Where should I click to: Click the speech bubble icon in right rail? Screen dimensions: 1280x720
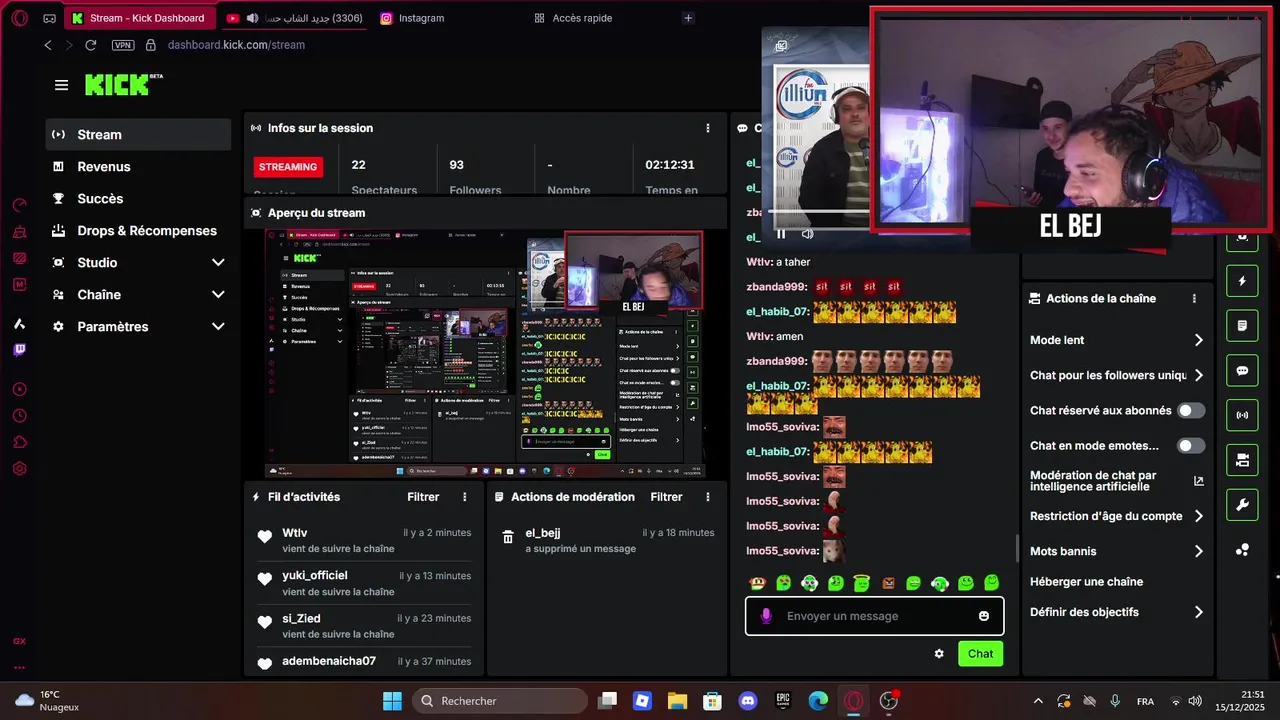1242,370
